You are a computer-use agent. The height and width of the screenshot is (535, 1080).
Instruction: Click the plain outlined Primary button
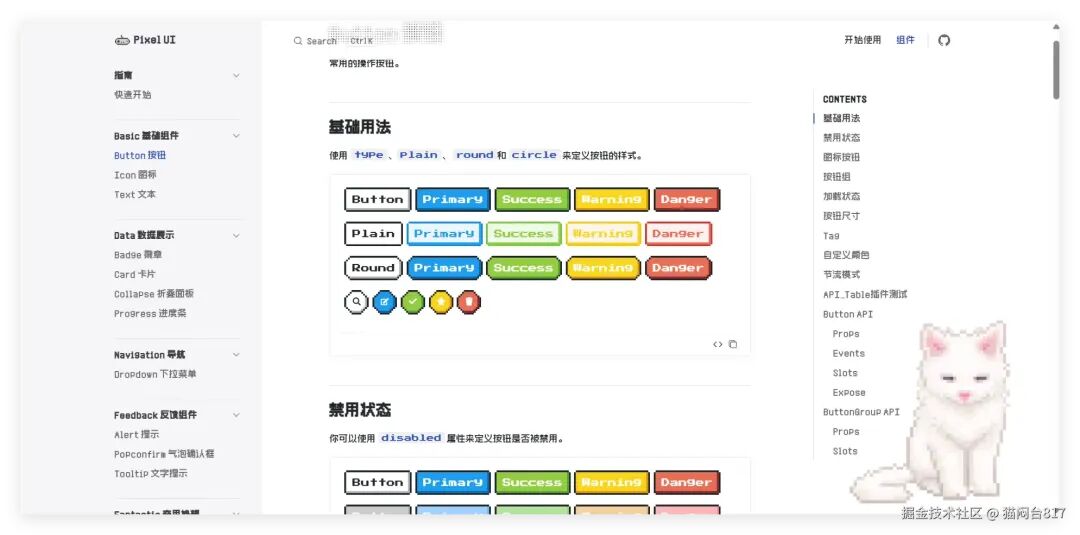(x=444, y=233)
